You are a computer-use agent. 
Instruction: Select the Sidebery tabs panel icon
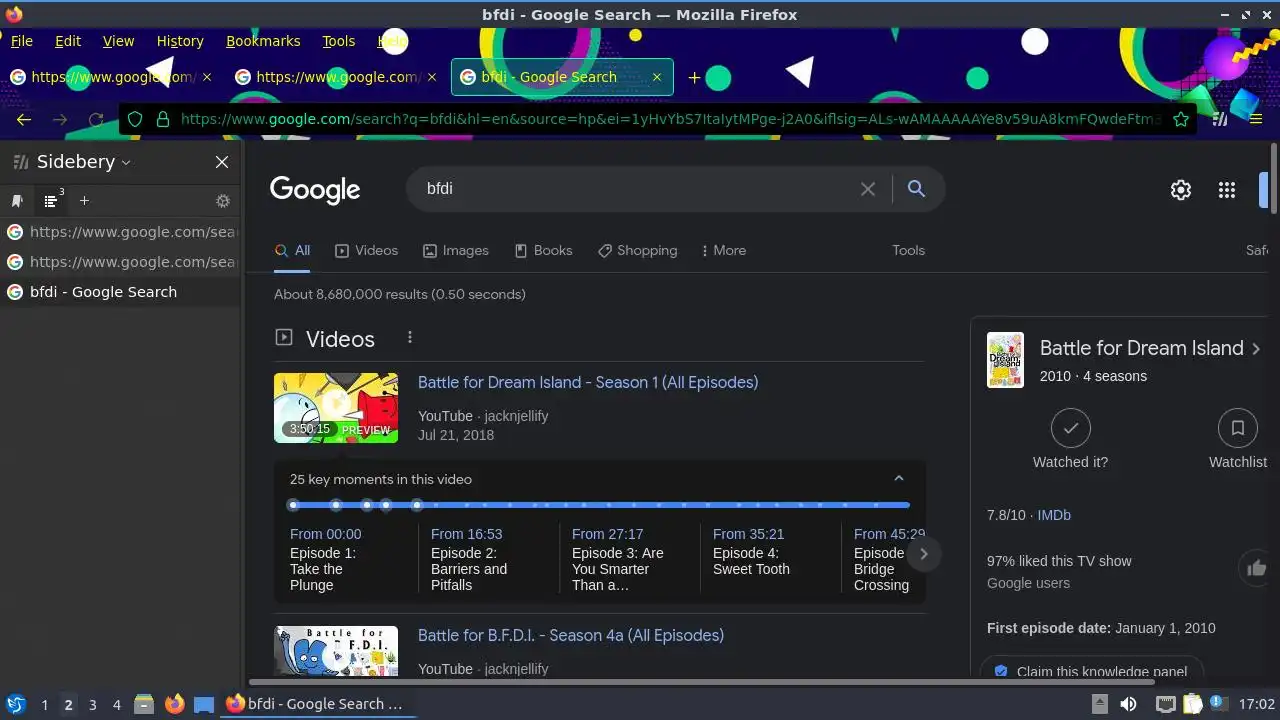point(51,201)
